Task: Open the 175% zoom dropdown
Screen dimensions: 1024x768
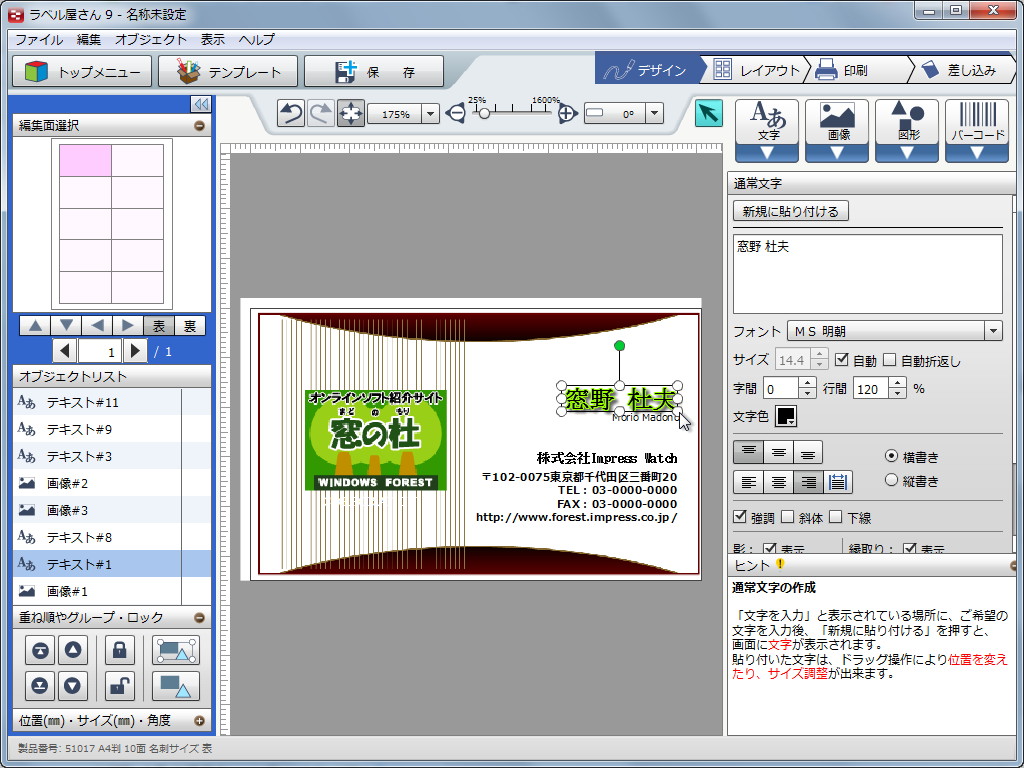Action: tap(430, 114)
